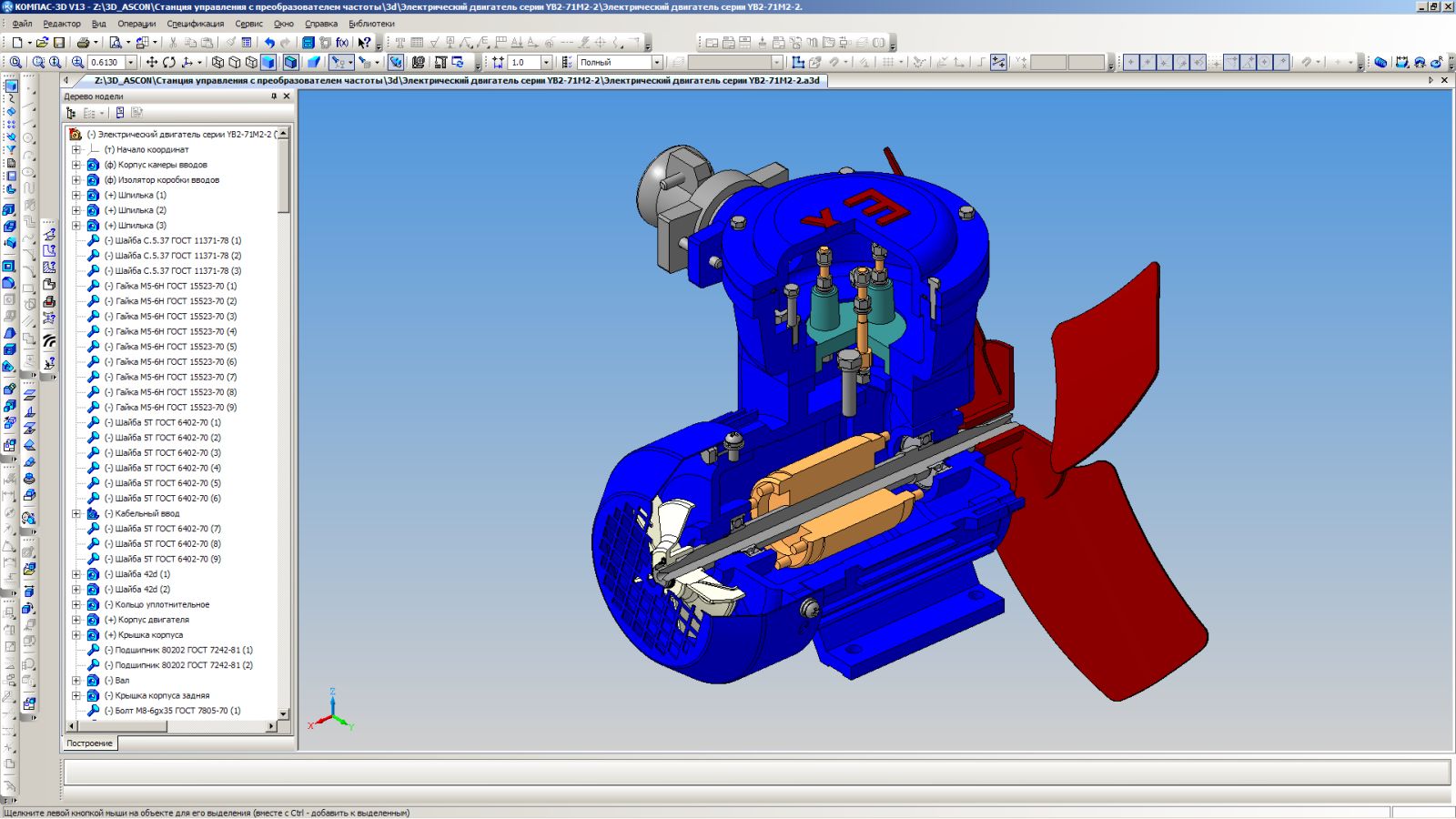Toggle shaded-with-edges display mode
The height and width of the screenshot is (819, 1456).
click(x=290, y=63)
